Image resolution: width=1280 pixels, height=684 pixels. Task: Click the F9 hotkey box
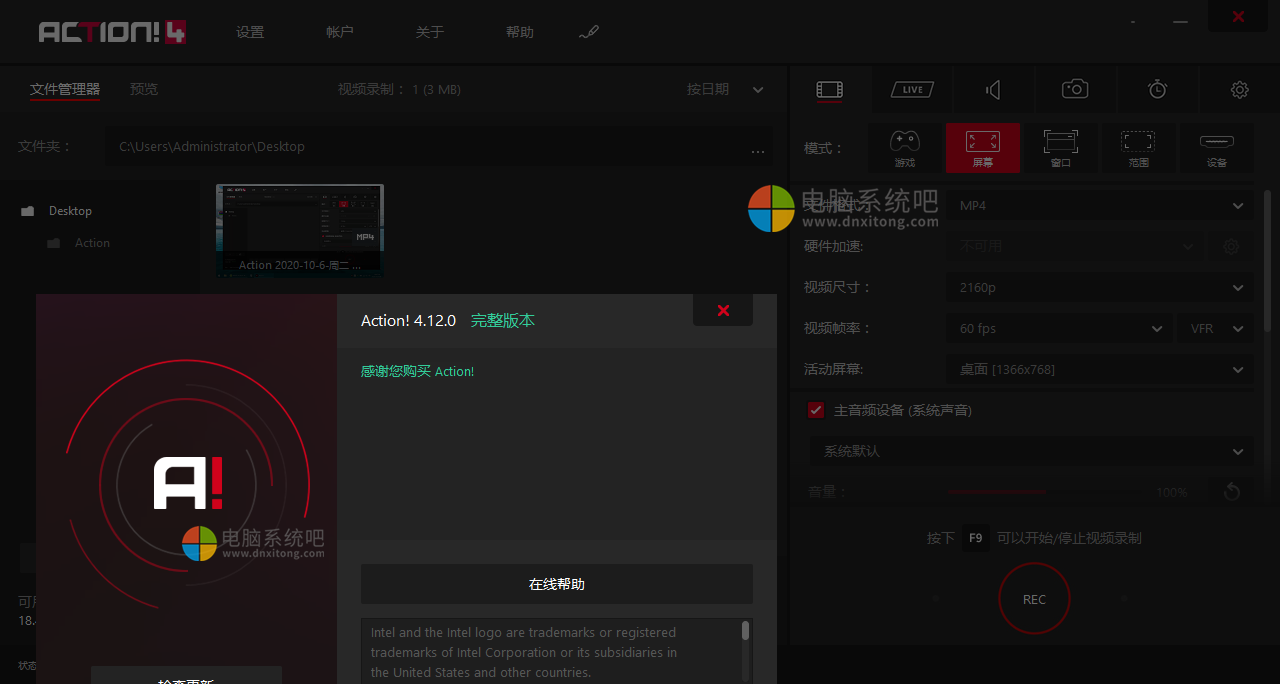pos(976,538)
